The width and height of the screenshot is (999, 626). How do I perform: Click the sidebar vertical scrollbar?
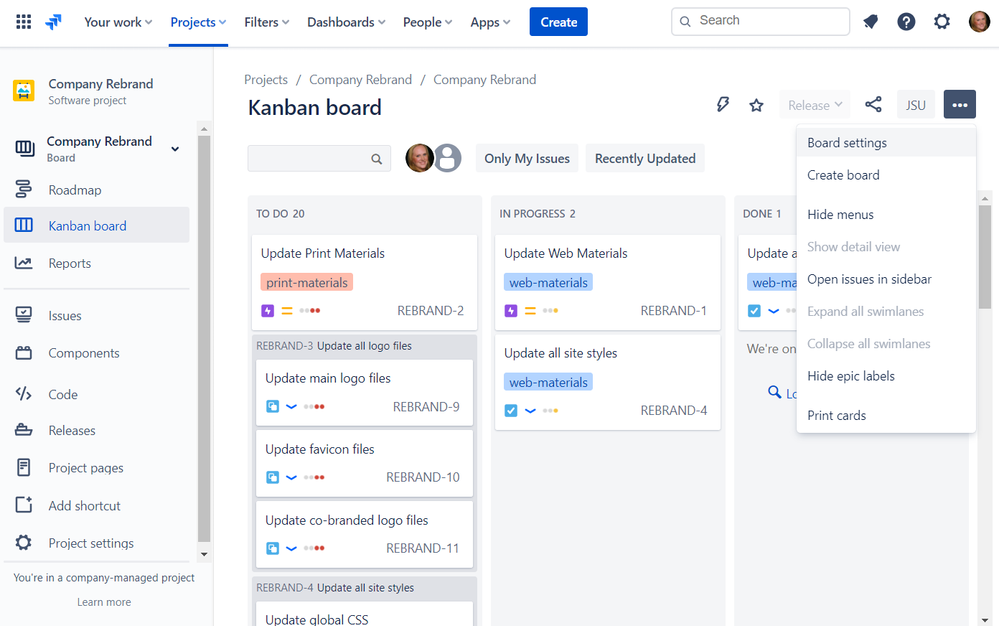[x=204, y=338]
